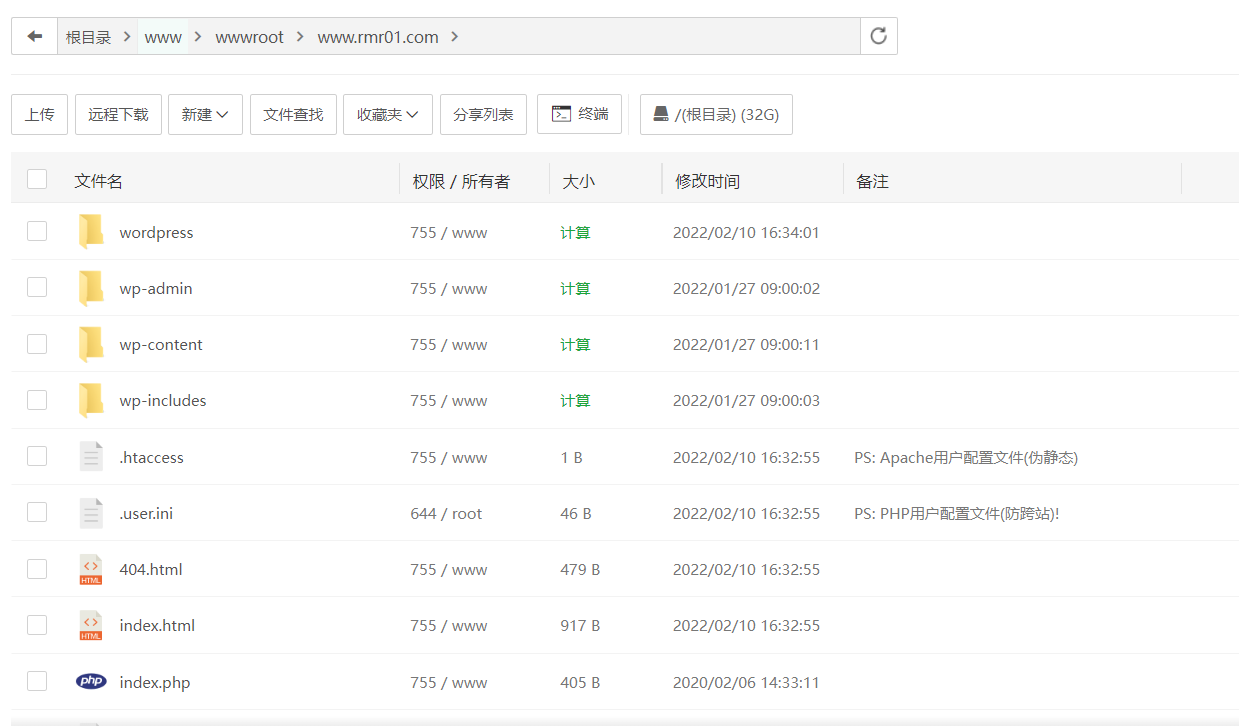Go to 根目录 in breadcrumb path
The width and height of the screenshot is (1239, 728).
(x=88, y=37)
